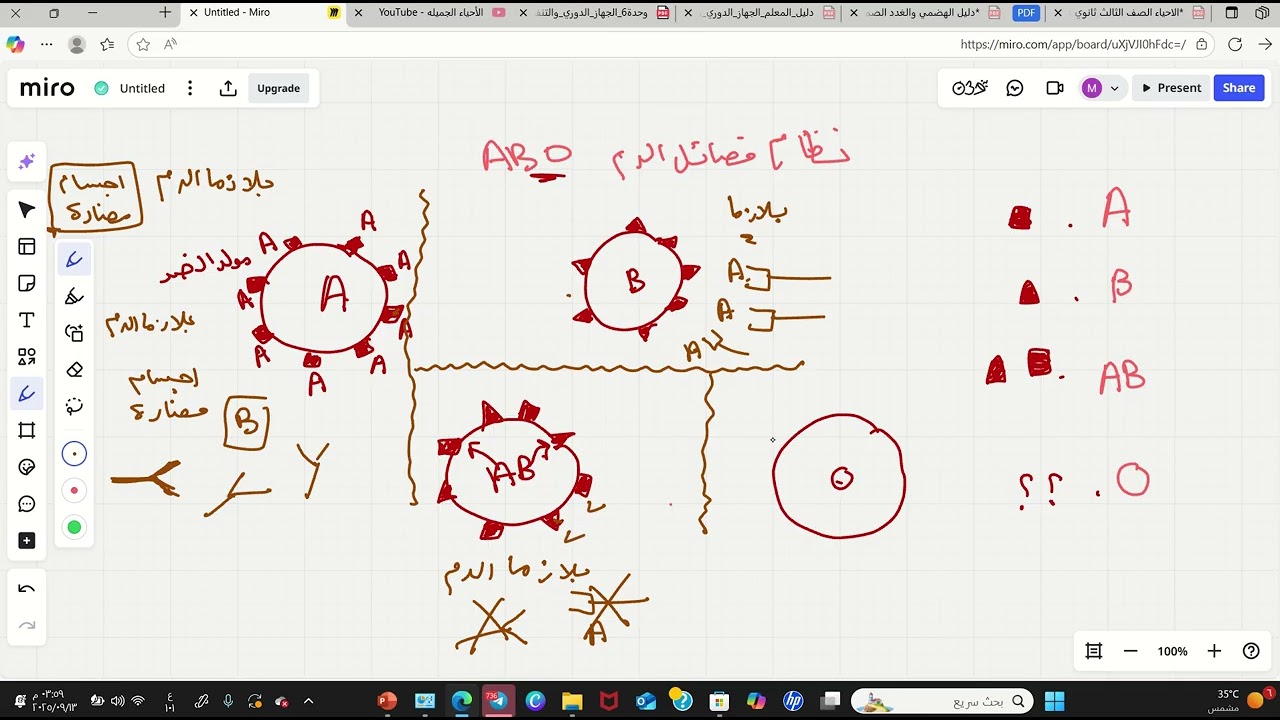Pick the red pen color
Image resolution: width=1280 pixels, height=720 pixels.
pos(74,491)
